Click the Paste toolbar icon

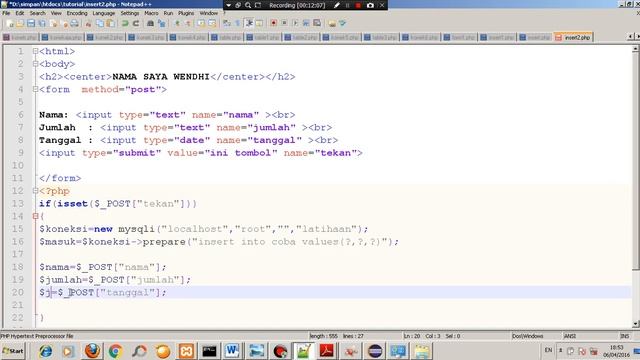pos(110,23)
